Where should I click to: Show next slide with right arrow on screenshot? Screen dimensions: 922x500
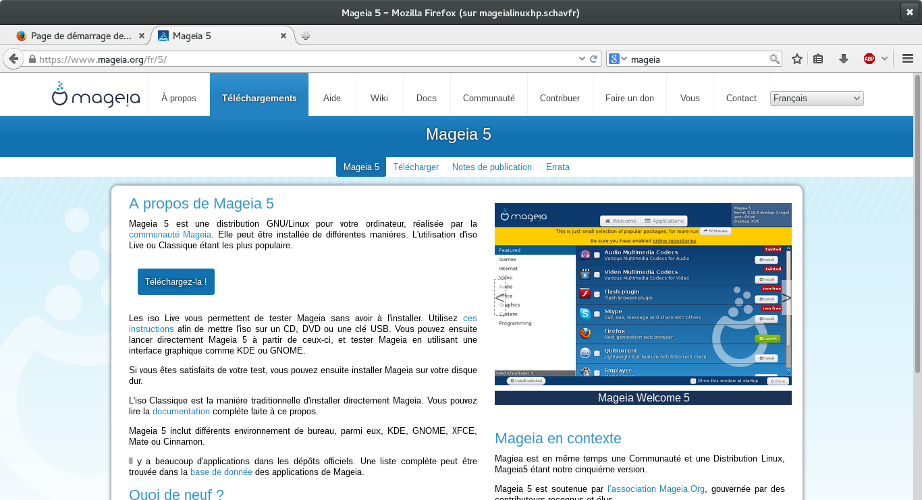coord(786,298)
